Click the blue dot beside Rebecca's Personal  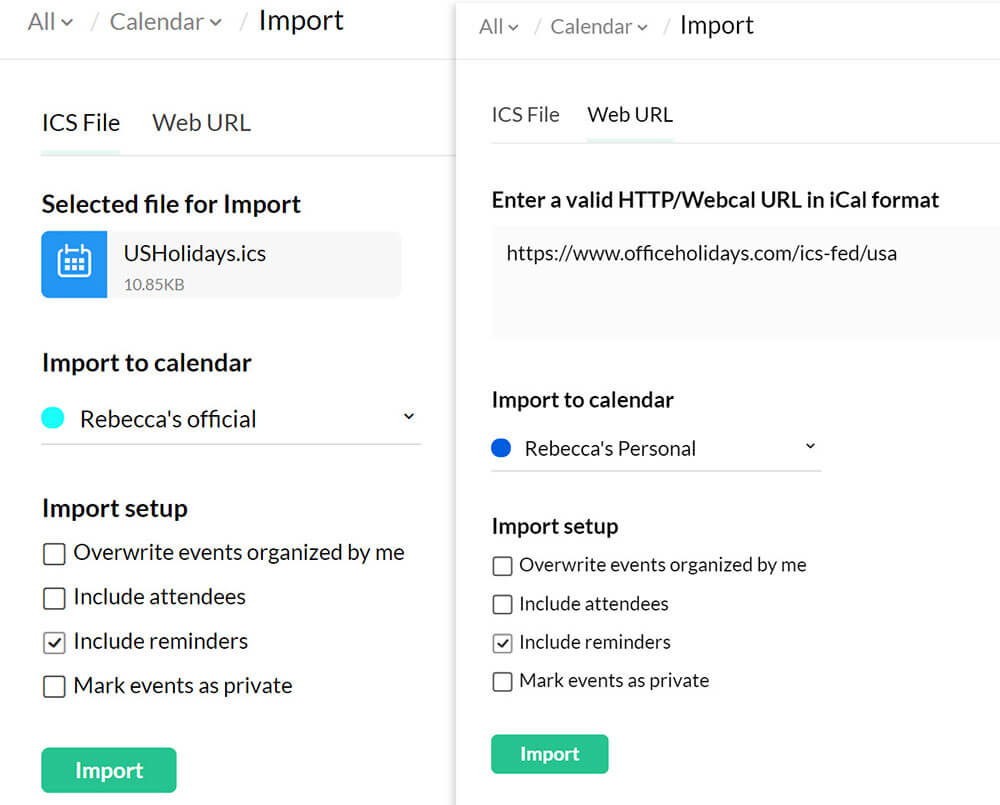point(502,448)
